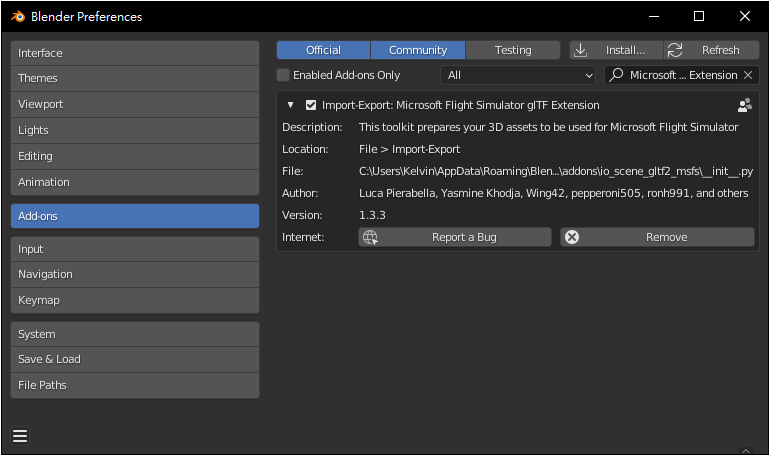Click the description text about the toolkit
The width and height of the screenshot is (770, 456).
[549, 127]
